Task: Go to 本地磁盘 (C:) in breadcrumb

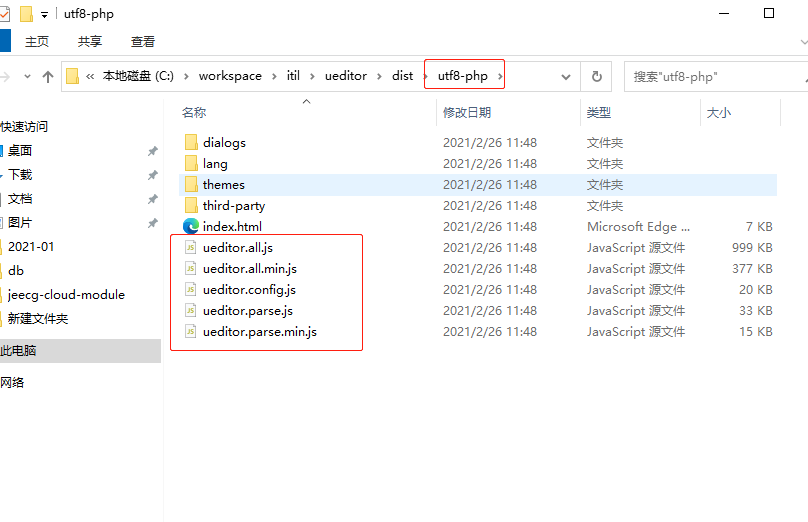Action: click(x=138, y=76)
